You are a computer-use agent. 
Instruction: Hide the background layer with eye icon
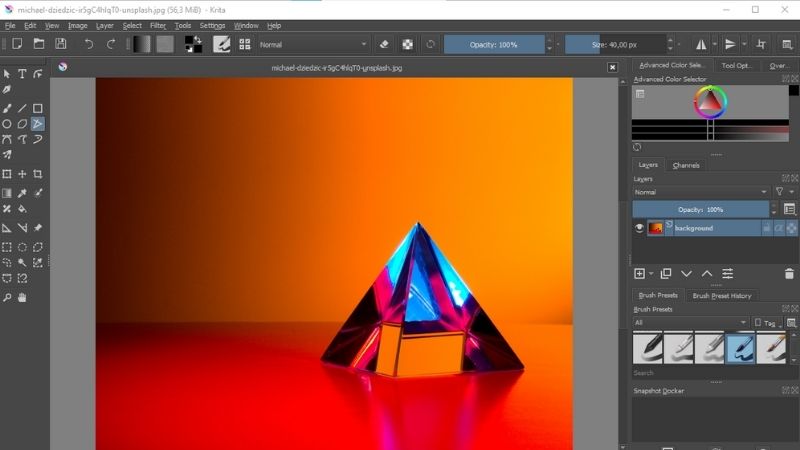click(x=639, y=228)
